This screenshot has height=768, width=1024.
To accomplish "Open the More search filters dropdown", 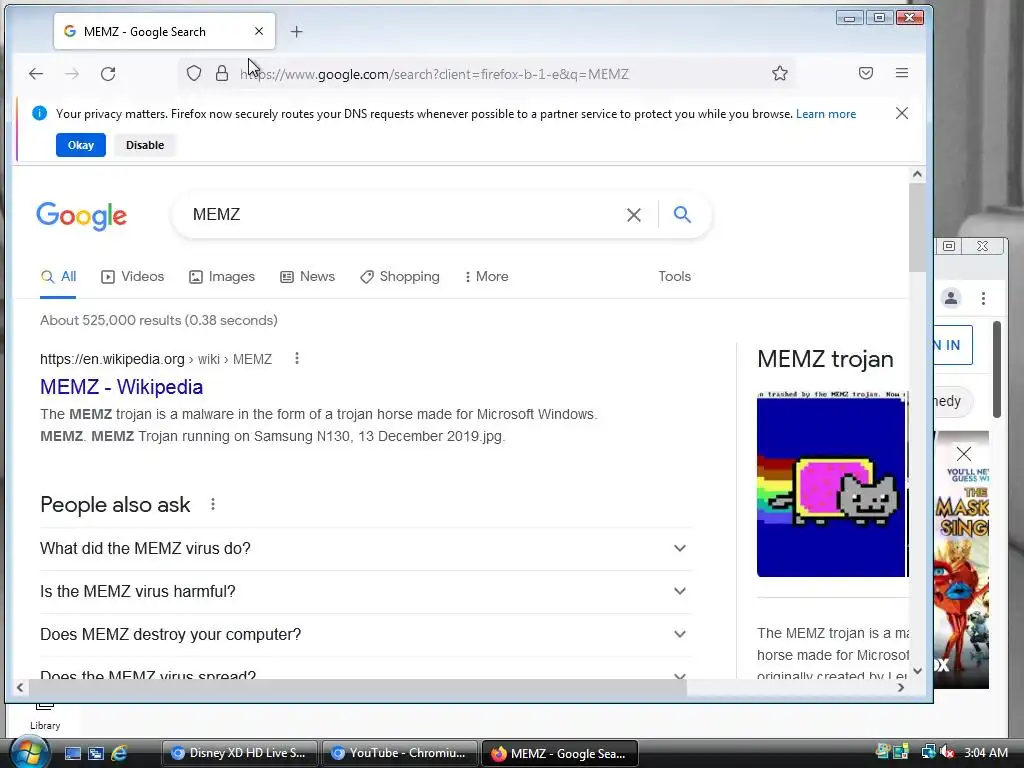I will pyautogui.click(x=487, y=277).
